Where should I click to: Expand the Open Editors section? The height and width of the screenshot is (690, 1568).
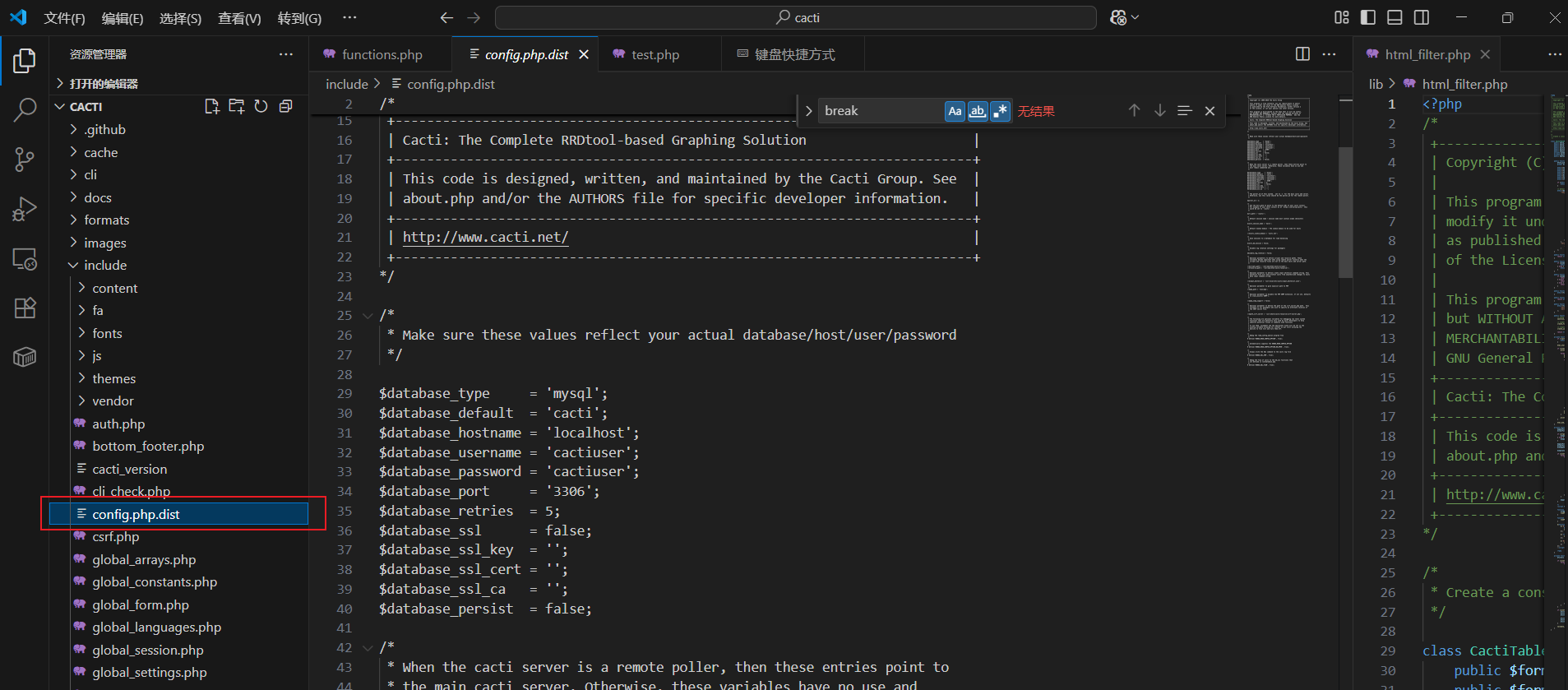[104, 84]
